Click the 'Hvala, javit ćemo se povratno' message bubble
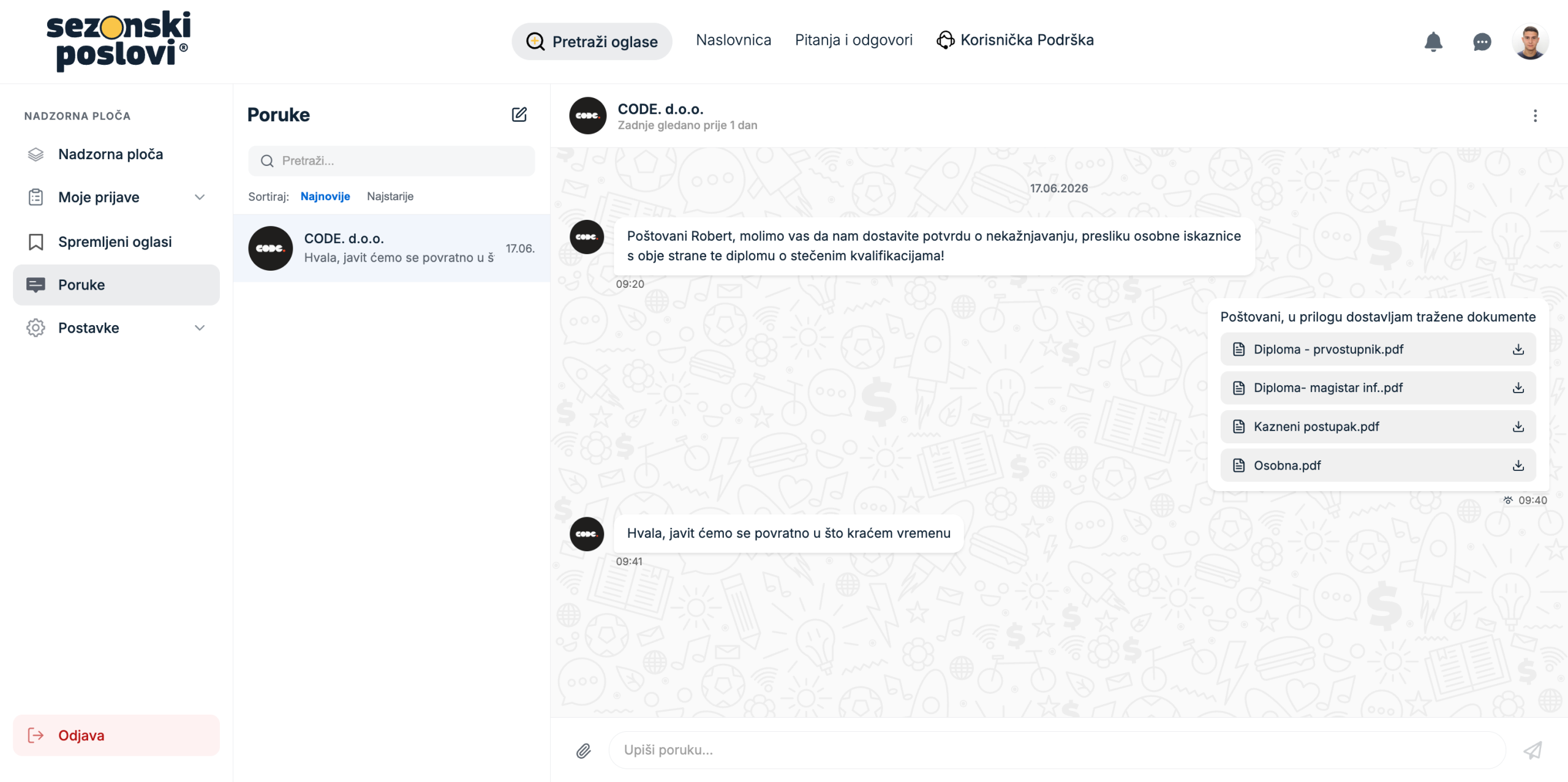This screenshot has height=782, width=1568. (x=788, y=533)
